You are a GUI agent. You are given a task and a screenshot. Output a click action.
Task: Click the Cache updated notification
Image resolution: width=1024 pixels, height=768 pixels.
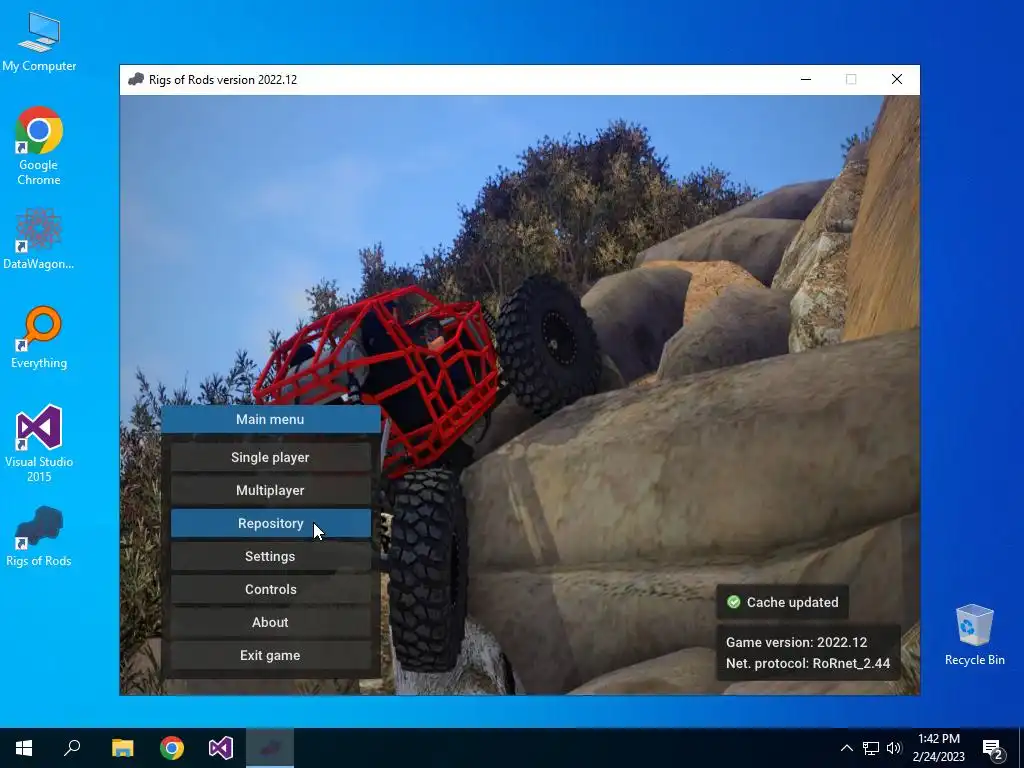[x=782, y=602]
